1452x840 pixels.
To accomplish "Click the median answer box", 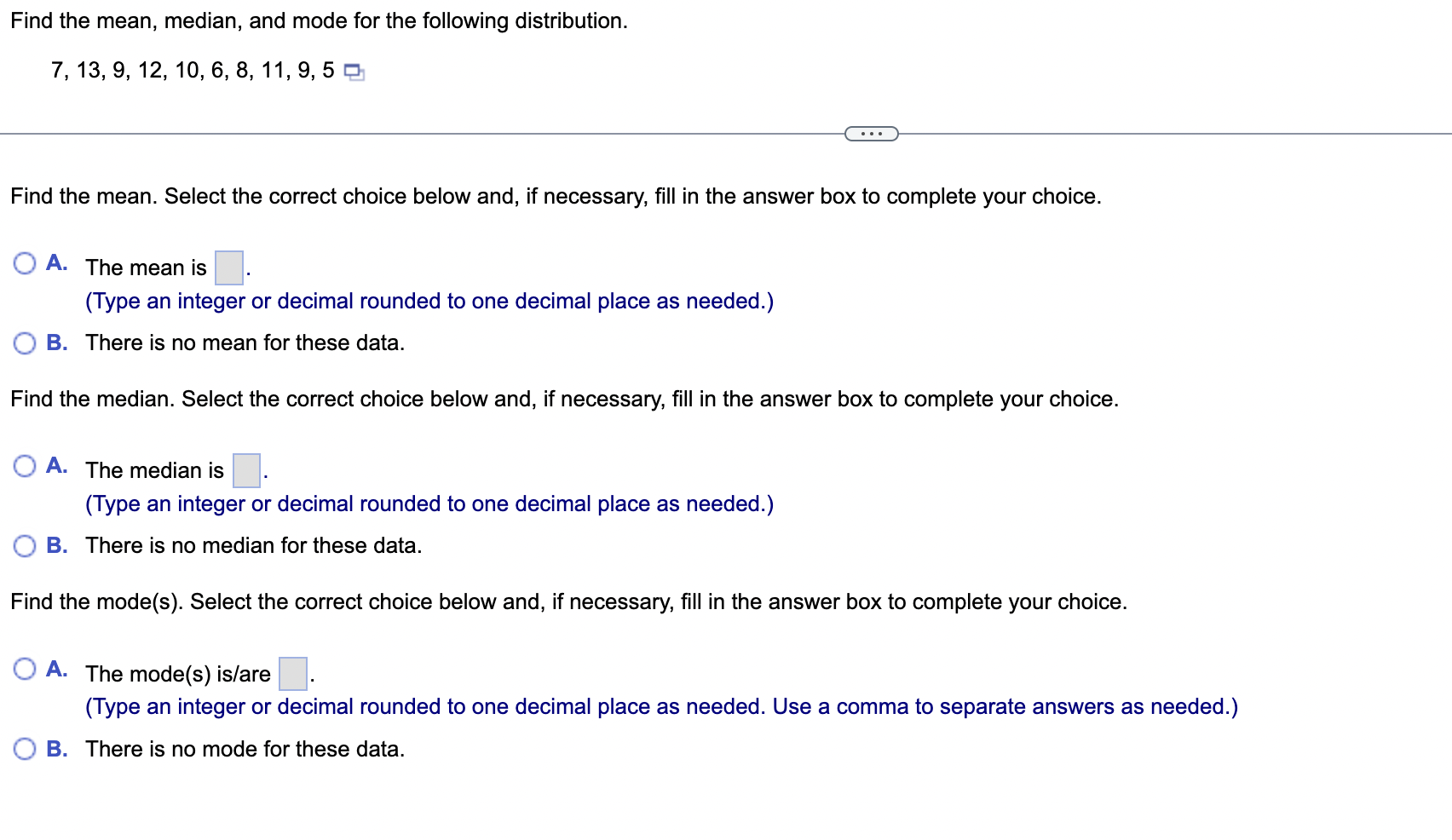I will (x=245, y=469).
